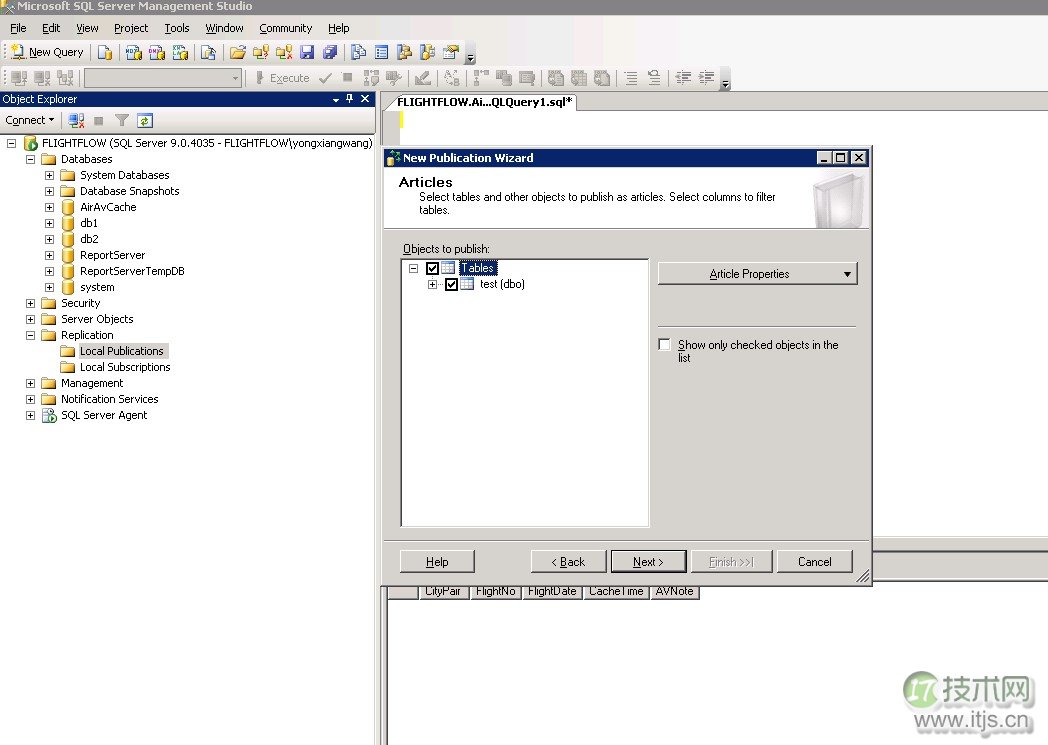Click the FlightDate column header
The image size is (1048, 745).
[x=552, y=592]
